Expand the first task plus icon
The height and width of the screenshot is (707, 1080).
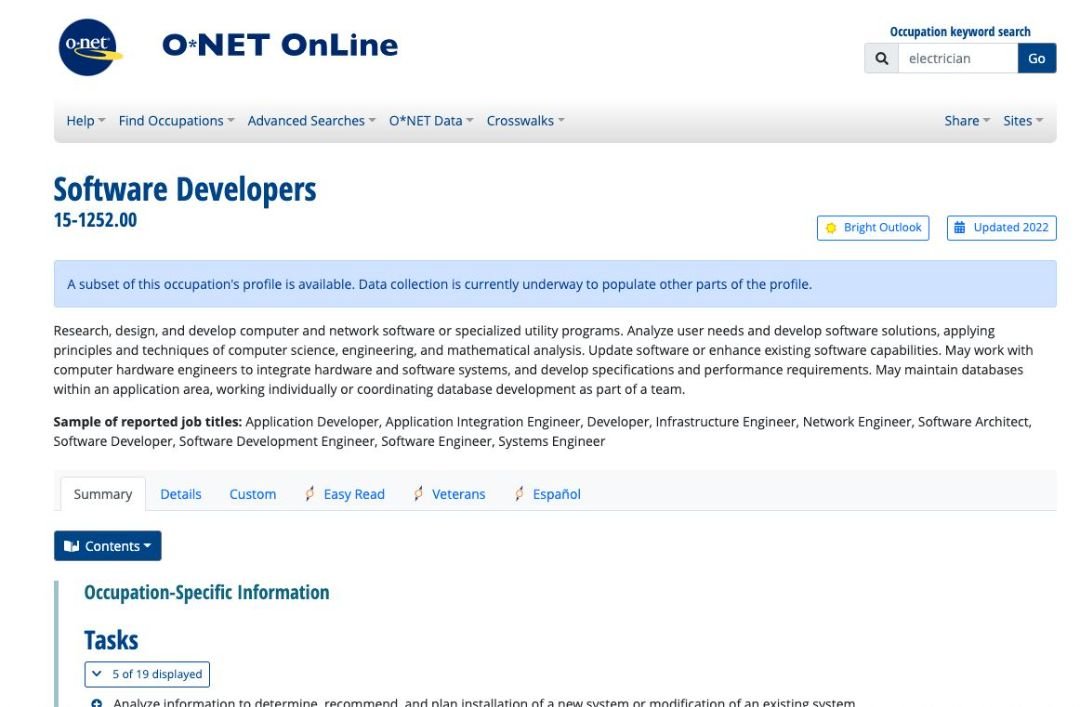[96, 703]
